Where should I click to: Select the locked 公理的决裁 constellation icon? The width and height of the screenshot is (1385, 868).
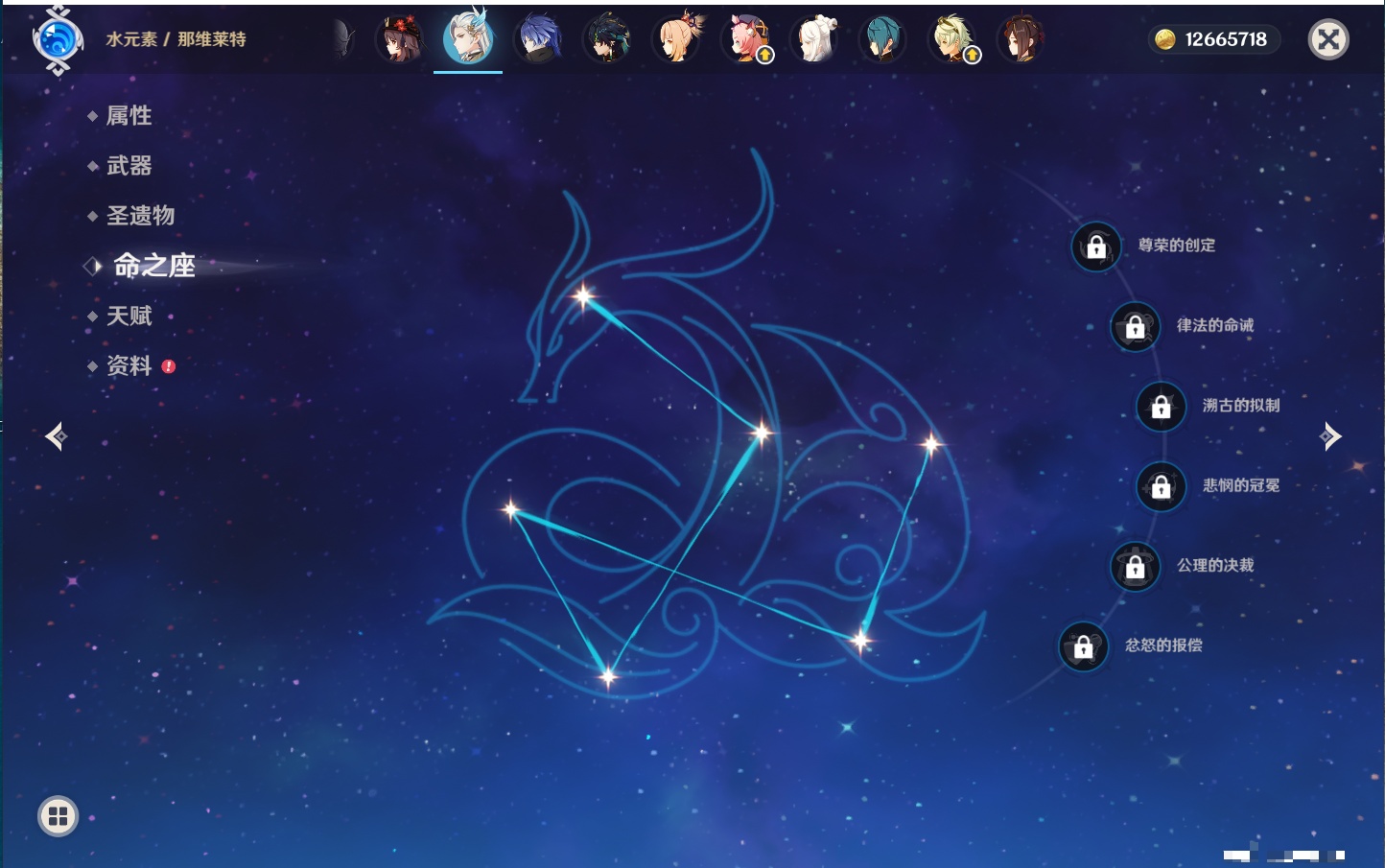1135,567
